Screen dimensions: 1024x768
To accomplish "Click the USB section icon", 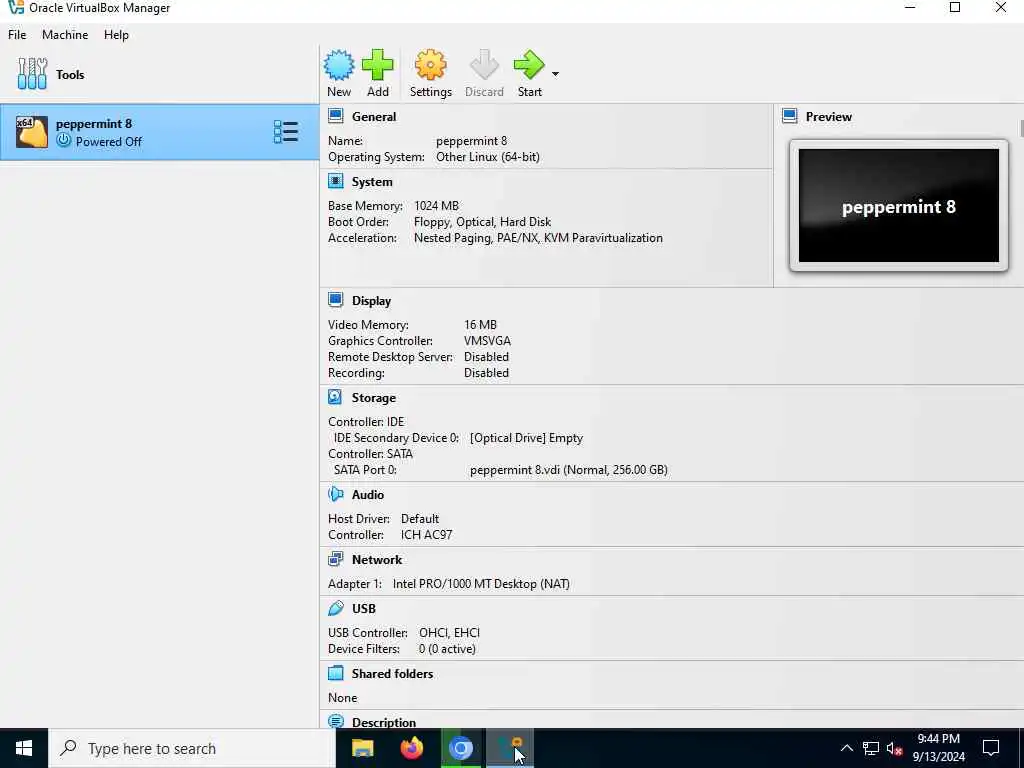I will click(x=336, y=608).
